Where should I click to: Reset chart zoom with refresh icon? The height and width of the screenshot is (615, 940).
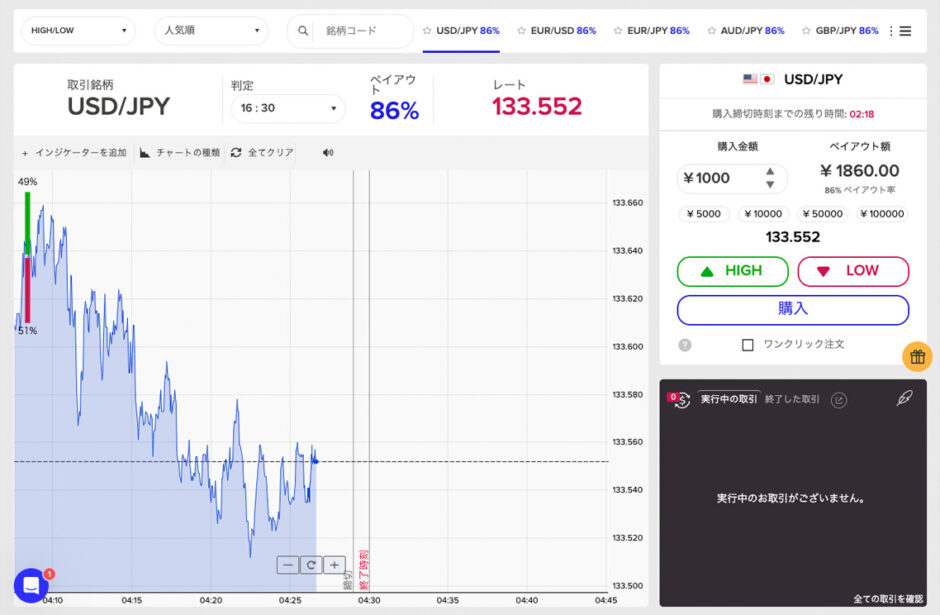[311, 565]
